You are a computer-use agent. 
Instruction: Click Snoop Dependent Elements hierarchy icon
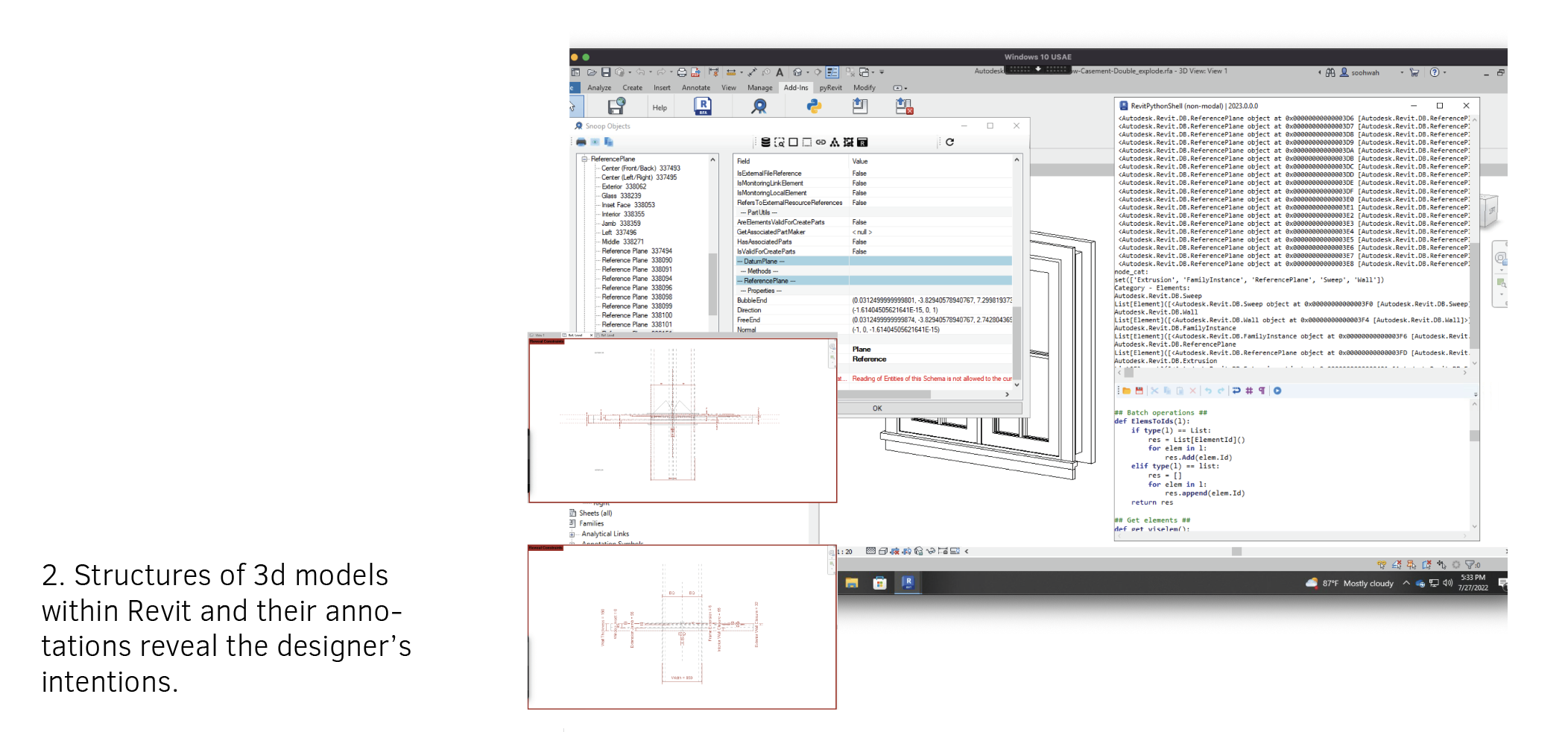tap(835, 142)
